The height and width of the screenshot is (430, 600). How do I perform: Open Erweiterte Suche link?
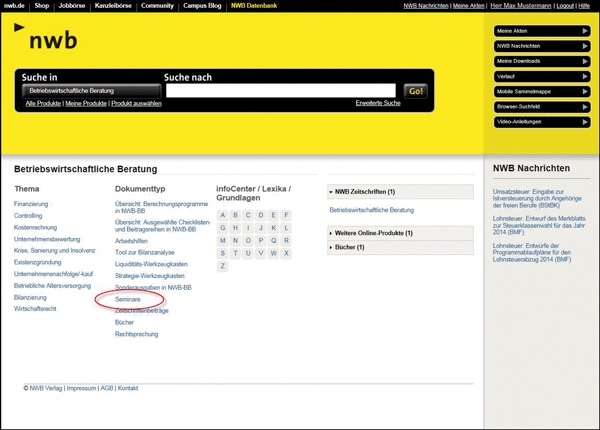377,103
